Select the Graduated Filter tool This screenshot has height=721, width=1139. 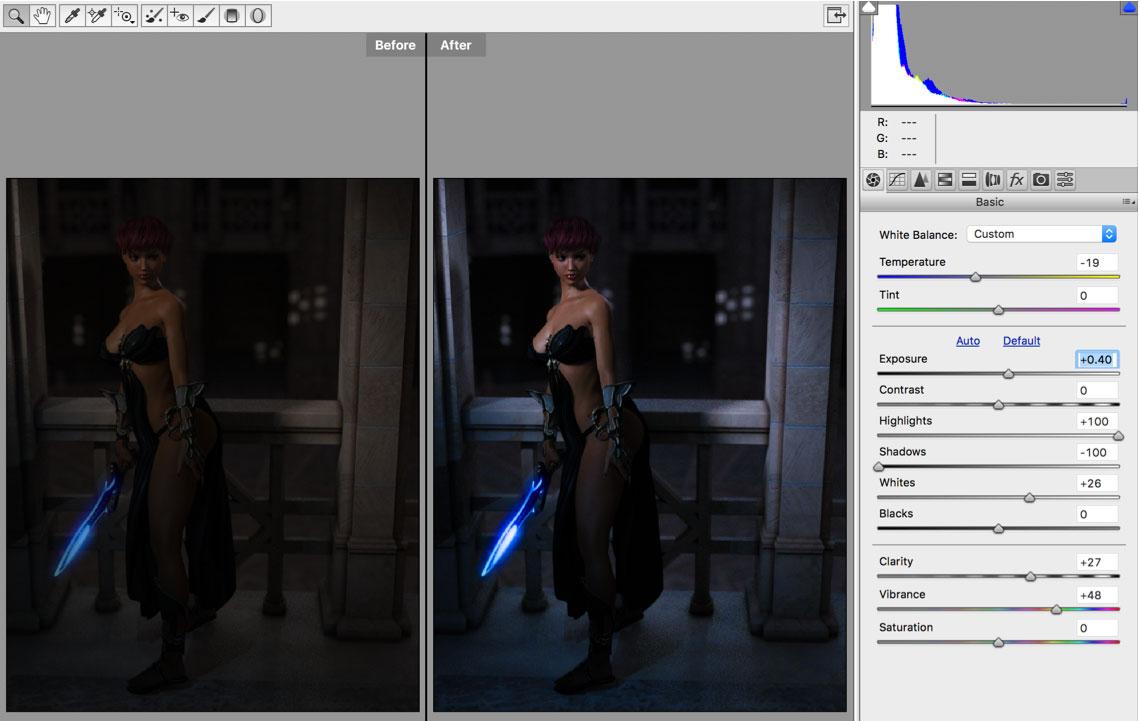[x=232, y=16]
